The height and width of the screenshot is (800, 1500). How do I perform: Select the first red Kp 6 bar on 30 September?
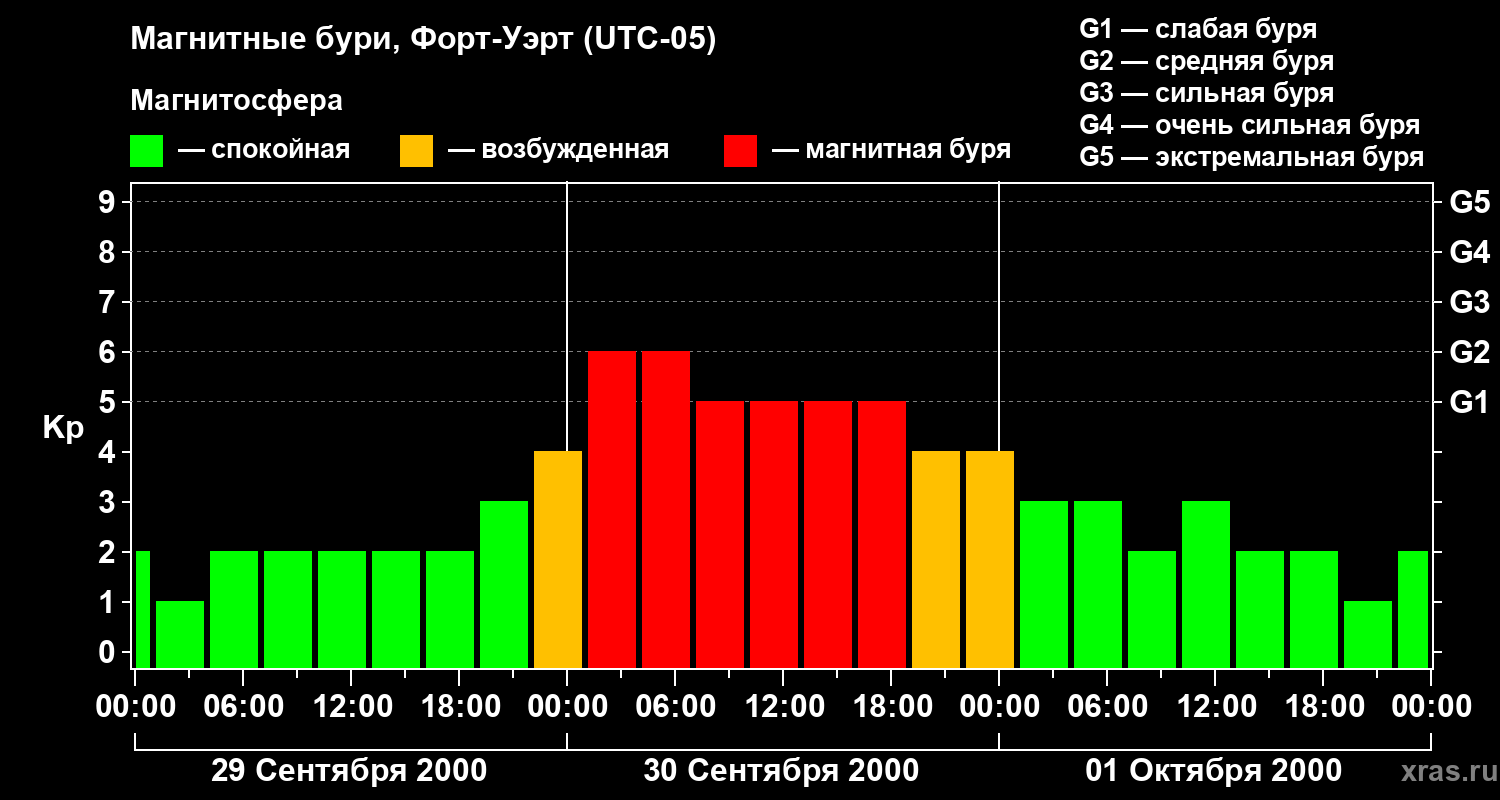[x=612, y=509]
